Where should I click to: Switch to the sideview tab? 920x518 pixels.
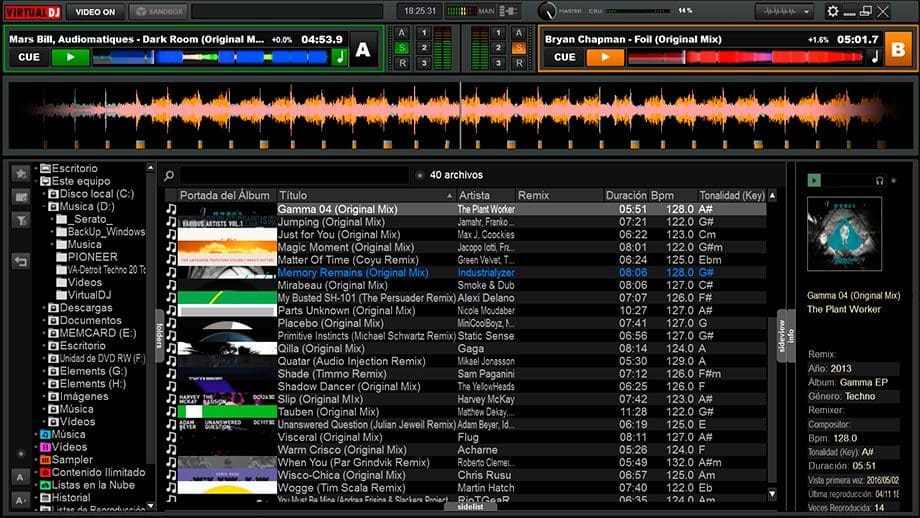point(782,336)
